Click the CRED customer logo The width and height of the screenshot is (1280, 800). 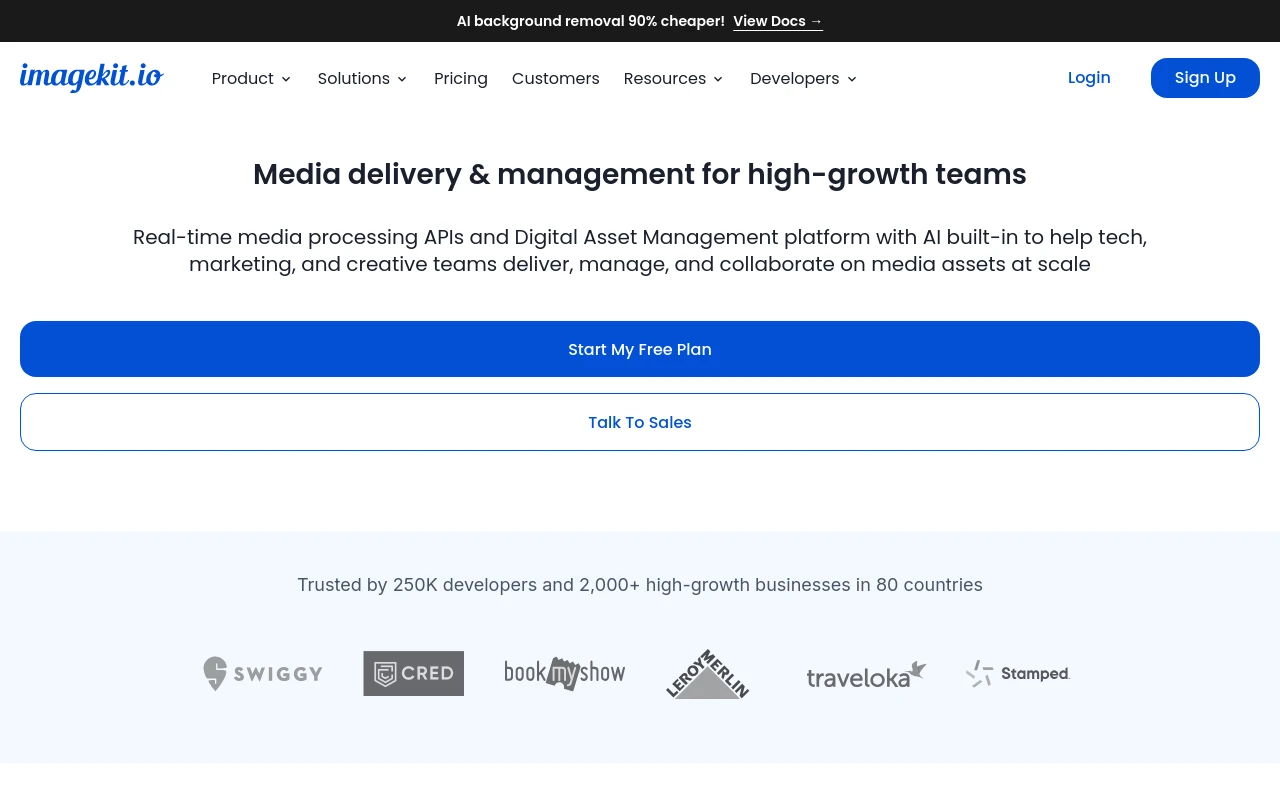pos(413,673)
